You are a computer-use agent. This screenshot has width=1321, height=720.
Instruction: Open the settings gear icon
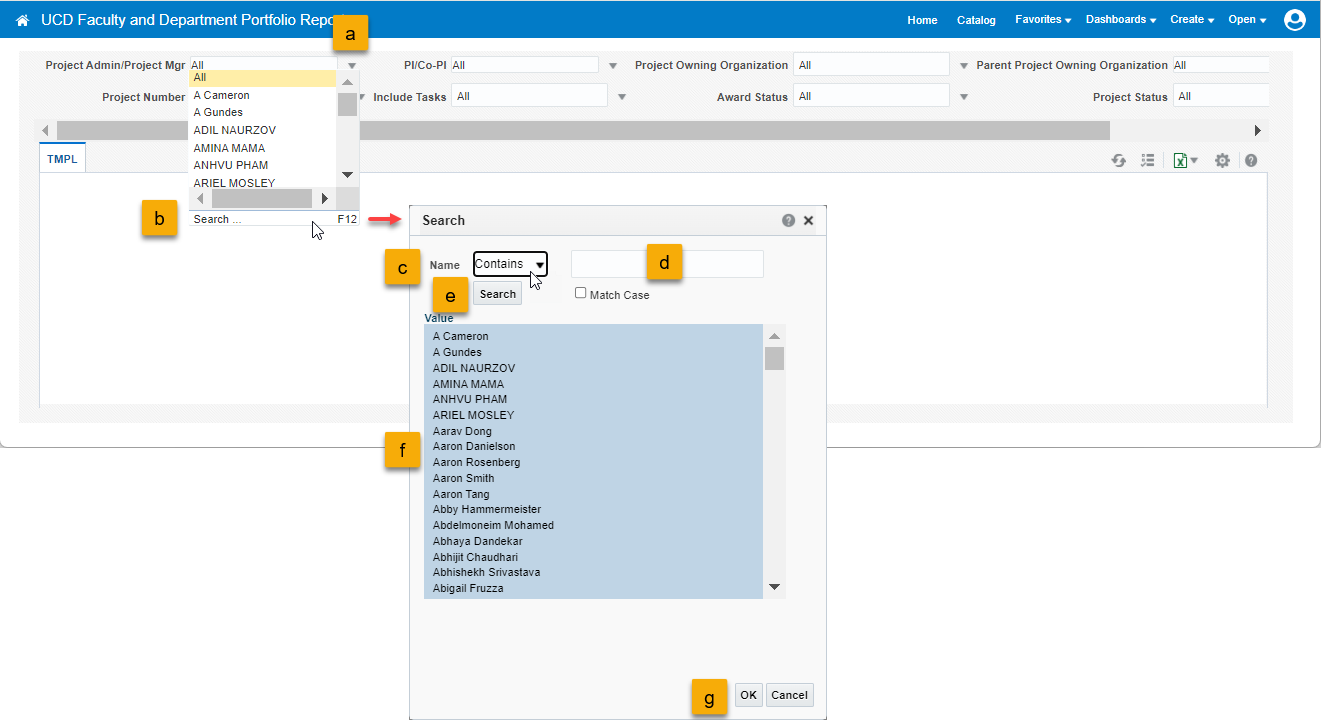(x=1222, y=160)
